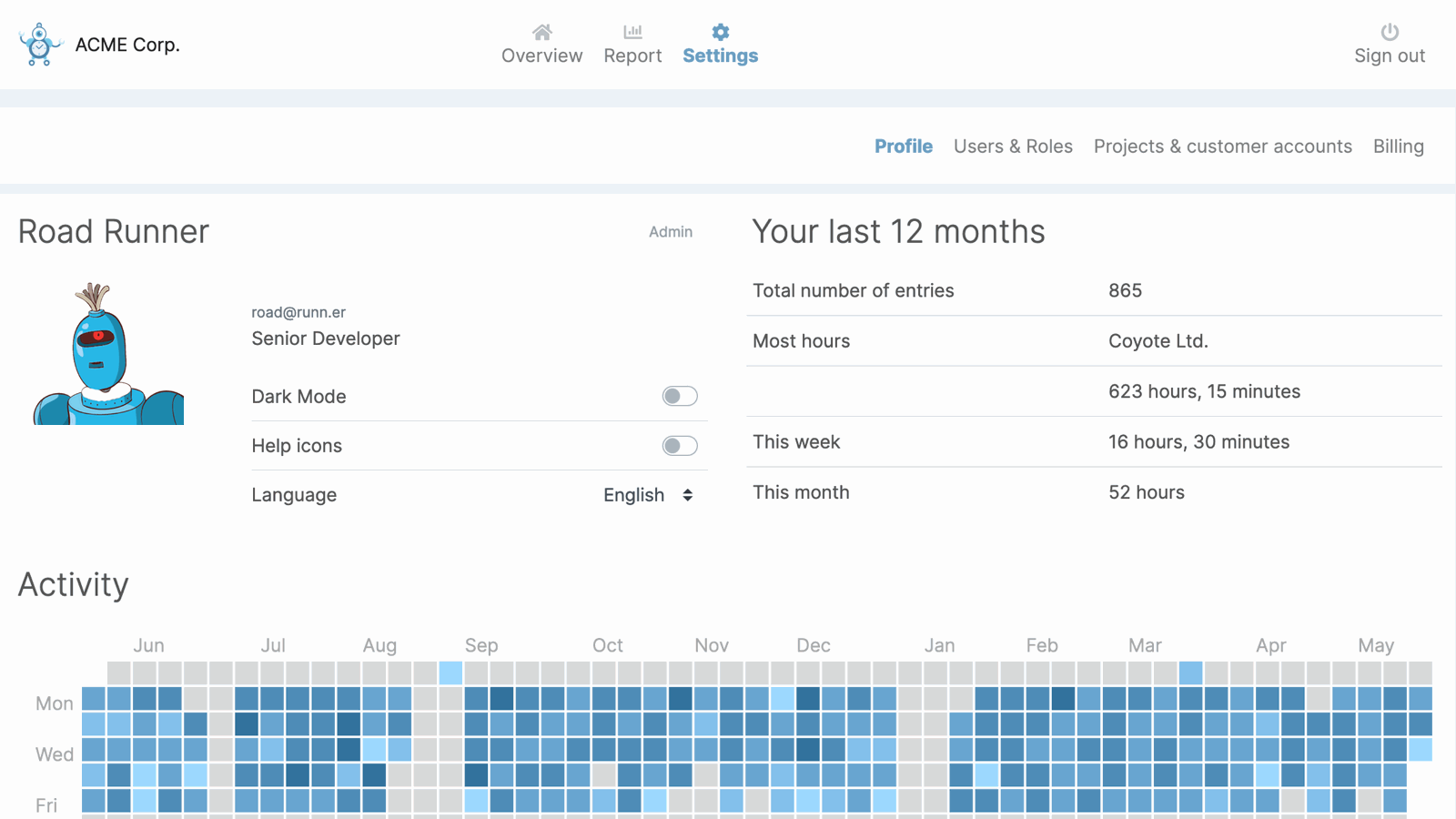Click the Jun month label in Activity
This screenshot has width=1456, height=819.
coord(149,645)
